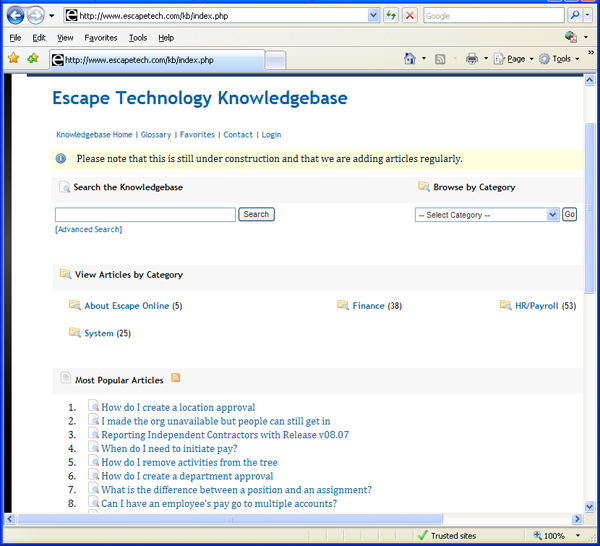Click vertical scrollbar down arrow
Screen dimensions: 600x546
[x=589, y=507]
